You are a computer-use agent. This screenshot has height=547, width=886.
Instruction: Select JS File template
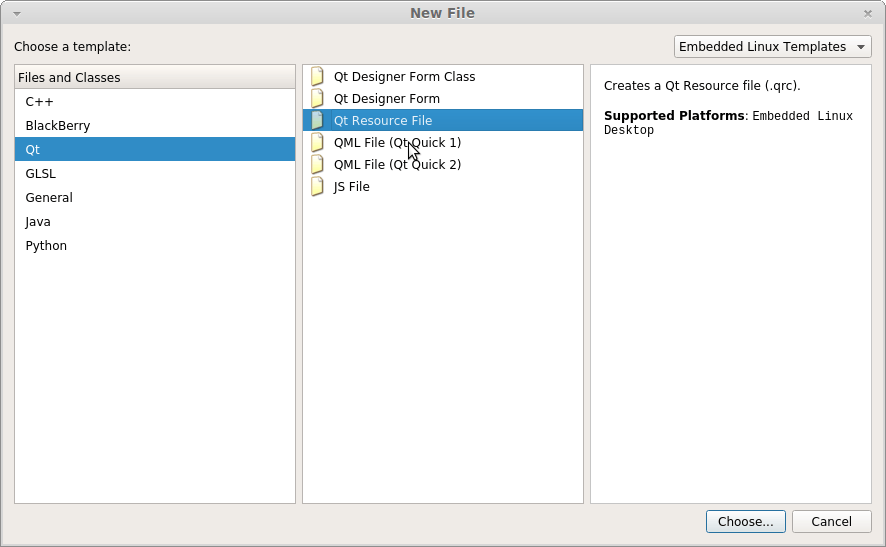[x=443, y=186]
